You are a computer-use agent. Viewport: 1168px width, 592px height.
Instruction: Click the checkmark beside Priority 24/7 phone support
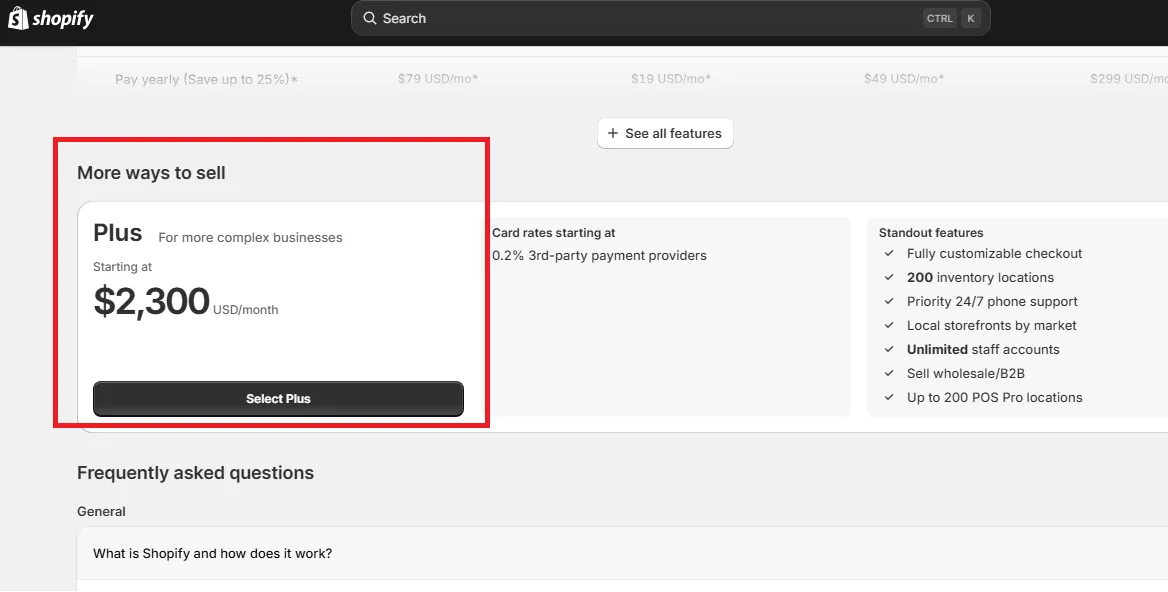(x=888, y=301)
